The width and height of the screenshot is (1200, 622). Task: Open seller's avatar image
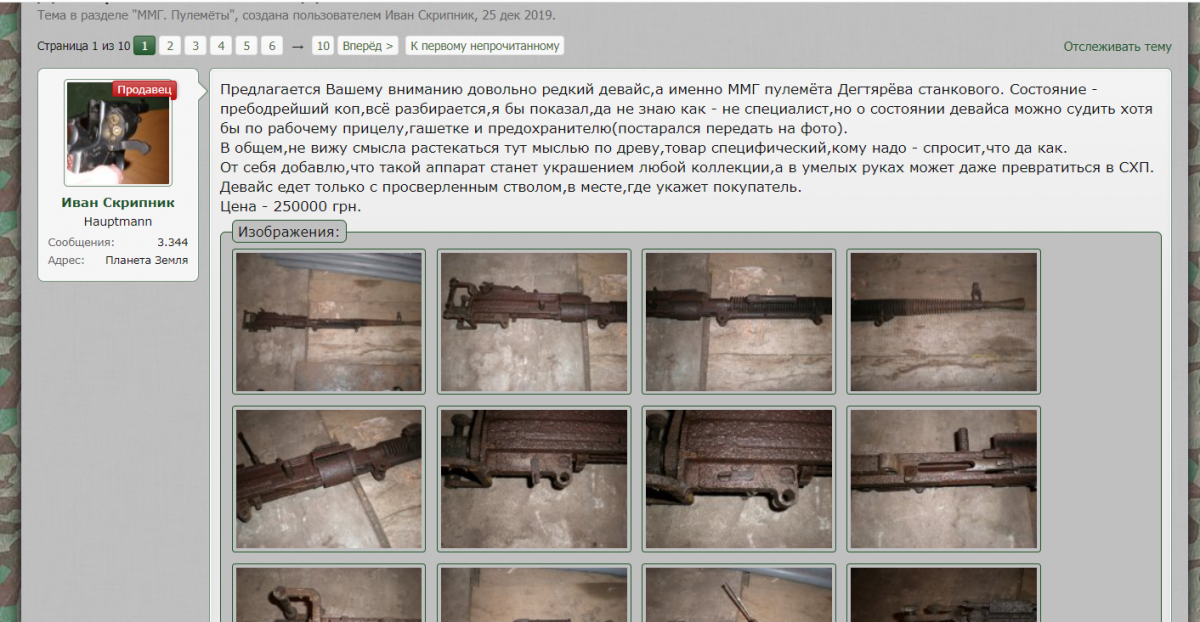tap(118, 133)
